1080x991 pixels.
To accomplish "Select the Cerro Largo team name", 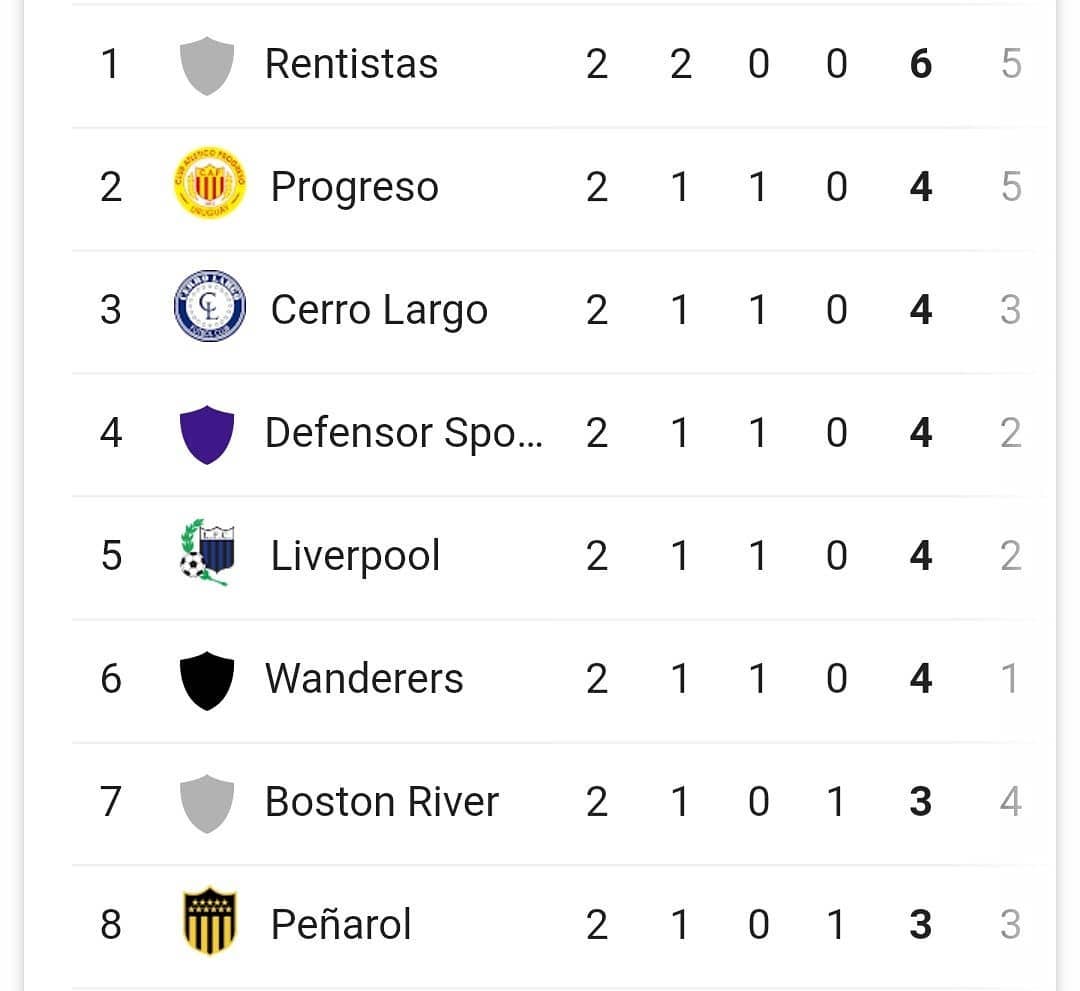I will pyautogui.click(x=380, y=309).
